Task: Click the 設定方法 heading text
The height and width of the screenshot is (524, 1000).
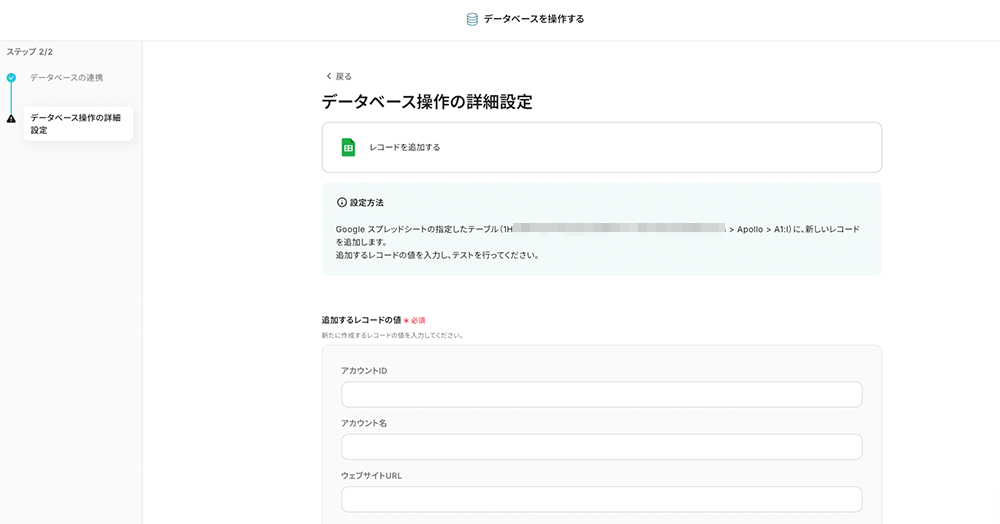Action: [367, 202]
